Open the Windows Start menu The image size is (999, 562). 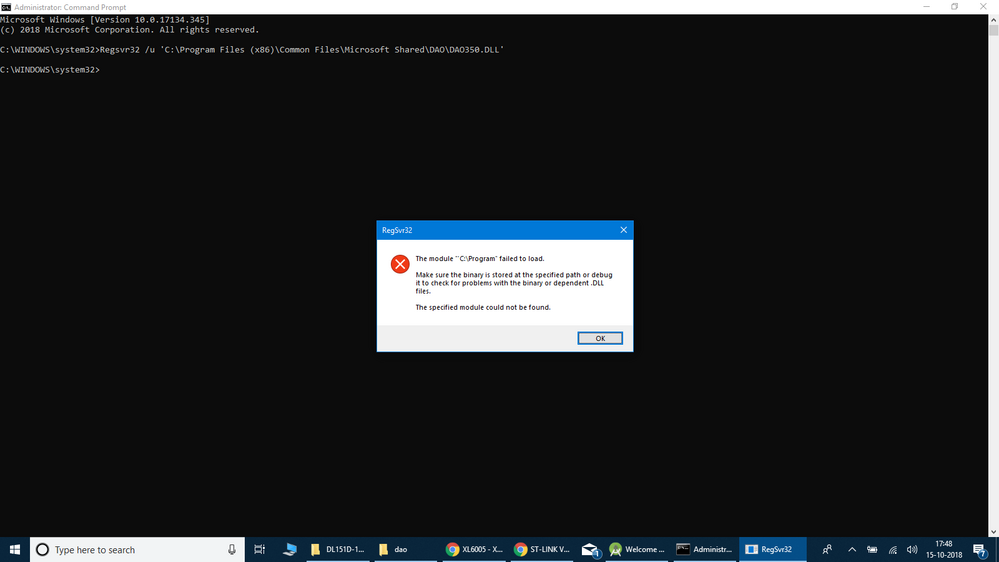pyautogui.click(x=15, y=549)
